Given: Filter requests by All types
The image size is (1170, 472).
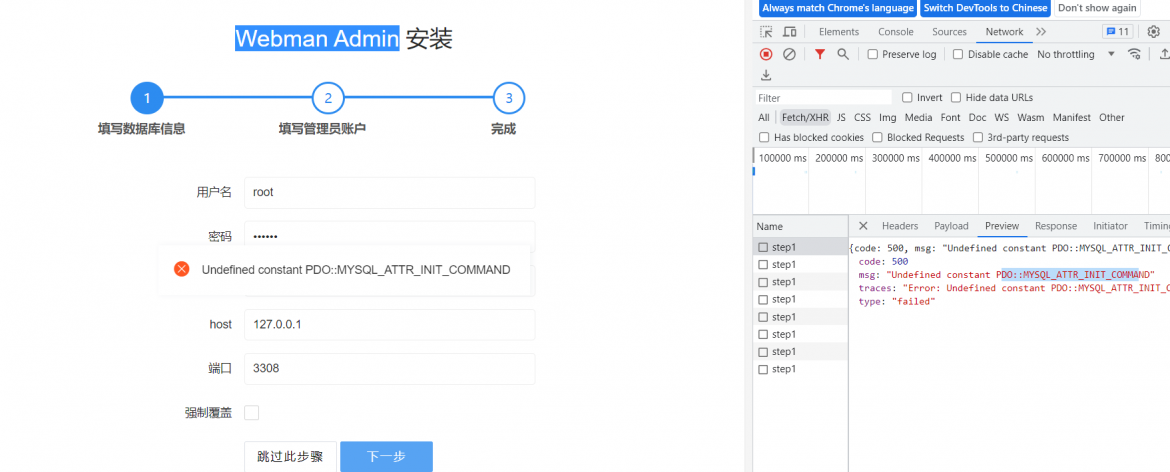Looking at the screenshot, I should click(x=764, y=117).
